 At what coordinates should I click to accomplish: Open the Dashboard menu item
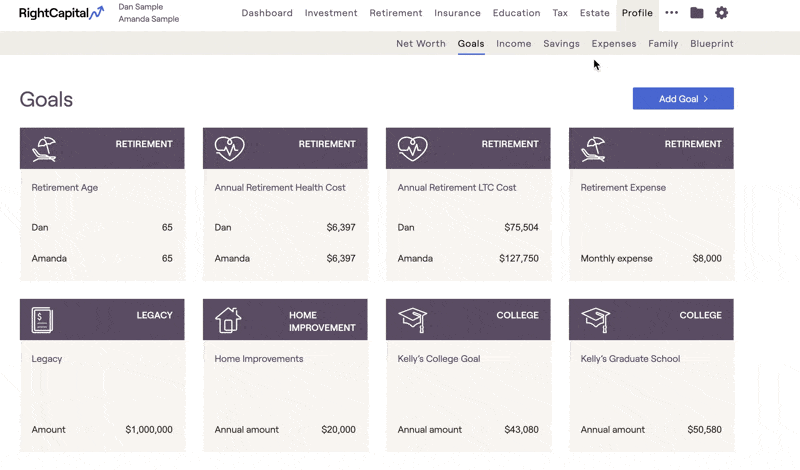click(267, 13)
